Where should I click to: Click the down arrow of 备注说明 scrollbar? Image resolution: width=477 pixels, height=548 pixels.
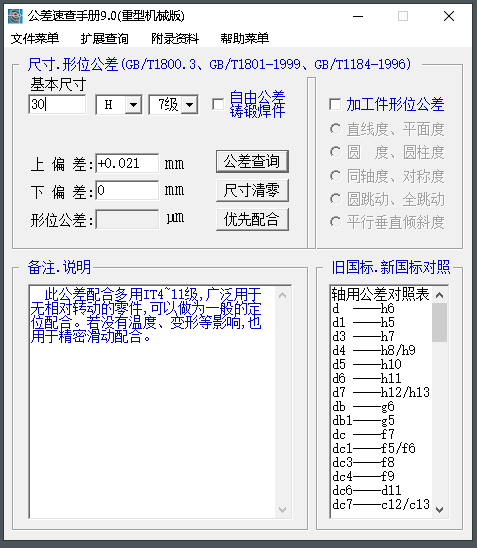tap(283, 510)
